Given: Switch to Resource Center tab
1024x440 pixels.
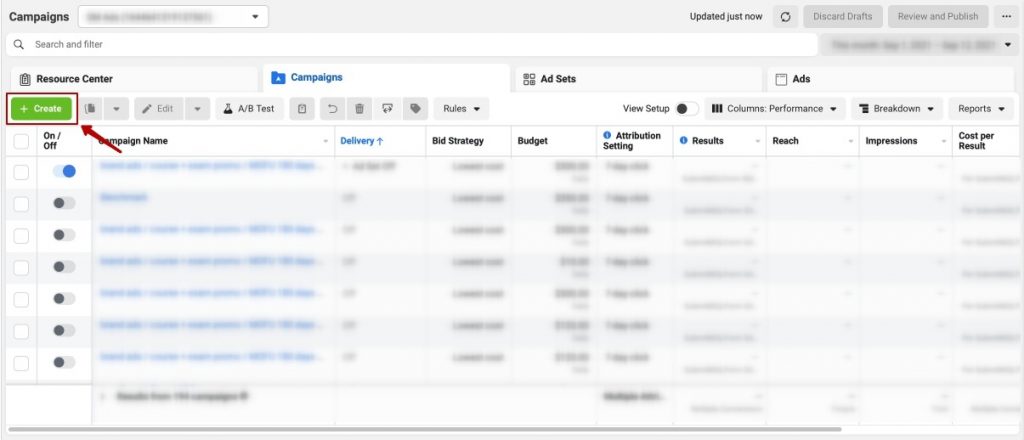Looking at the screenshot, I should 135,79.
